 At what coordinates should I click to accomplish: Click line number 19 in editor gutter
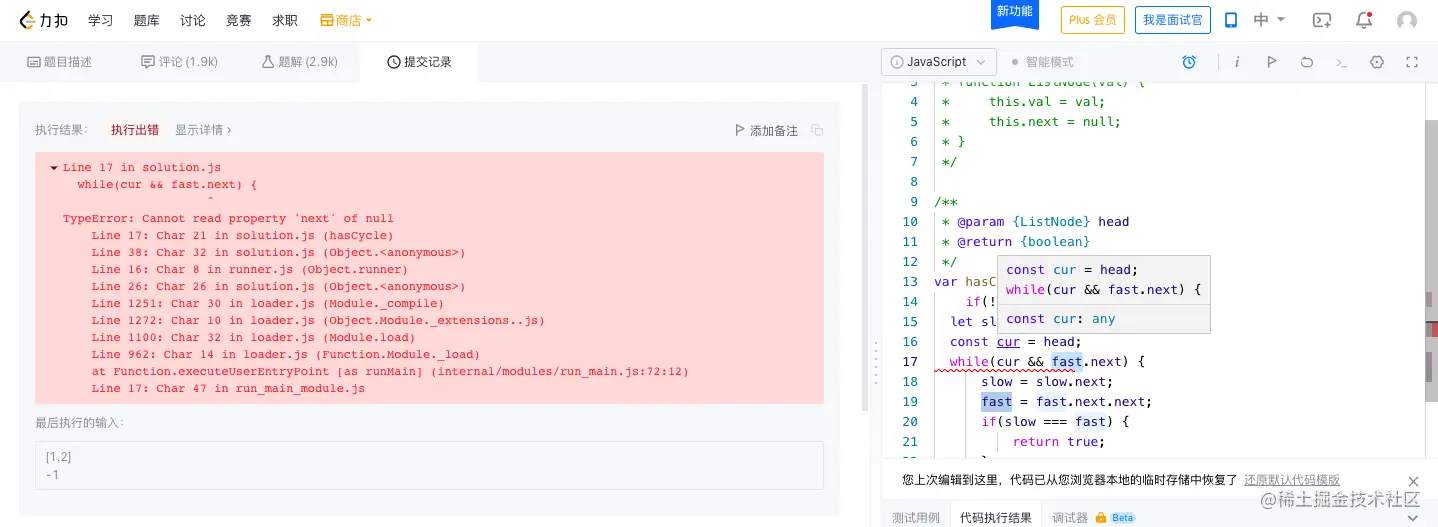coord(909,401)
